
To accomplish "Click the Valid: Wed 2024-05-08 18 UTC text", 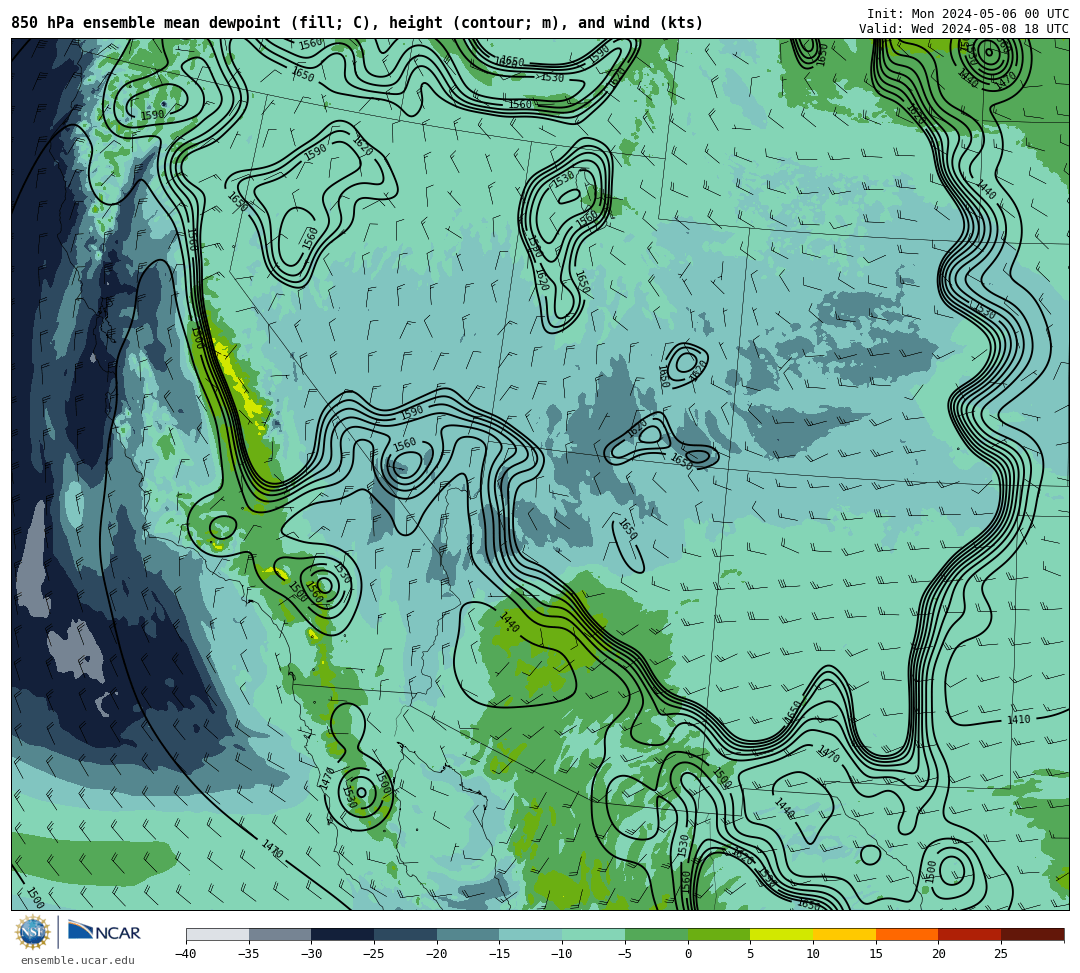I will pos(964,29).
